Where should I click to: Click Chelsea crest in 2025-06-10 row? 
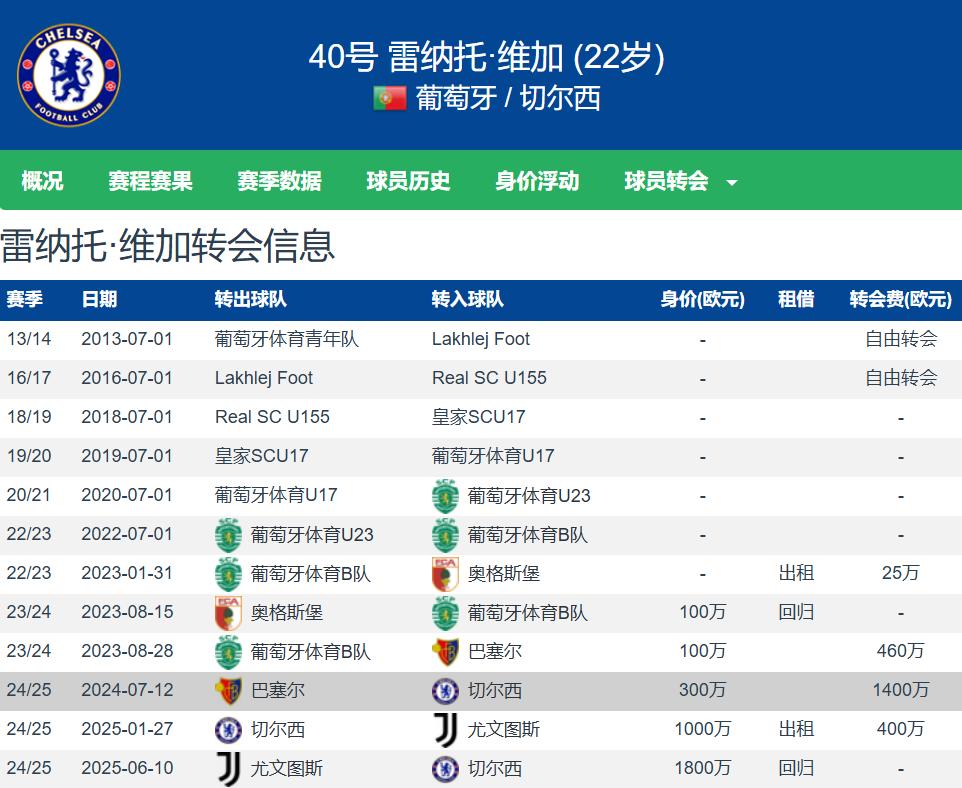(x=445, y=768)
